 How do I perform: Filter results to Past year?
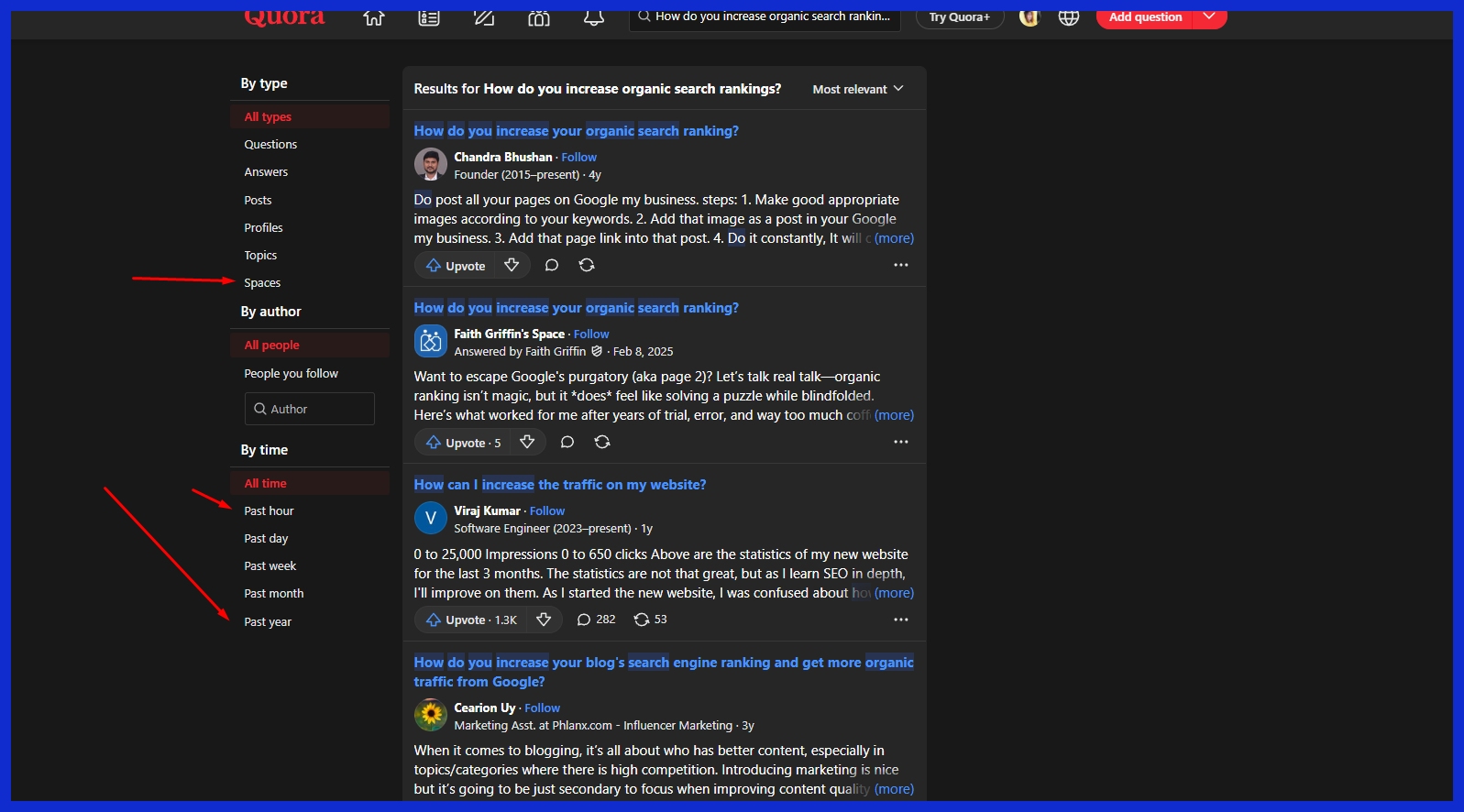pyautogui.click(x=268, y=622)
